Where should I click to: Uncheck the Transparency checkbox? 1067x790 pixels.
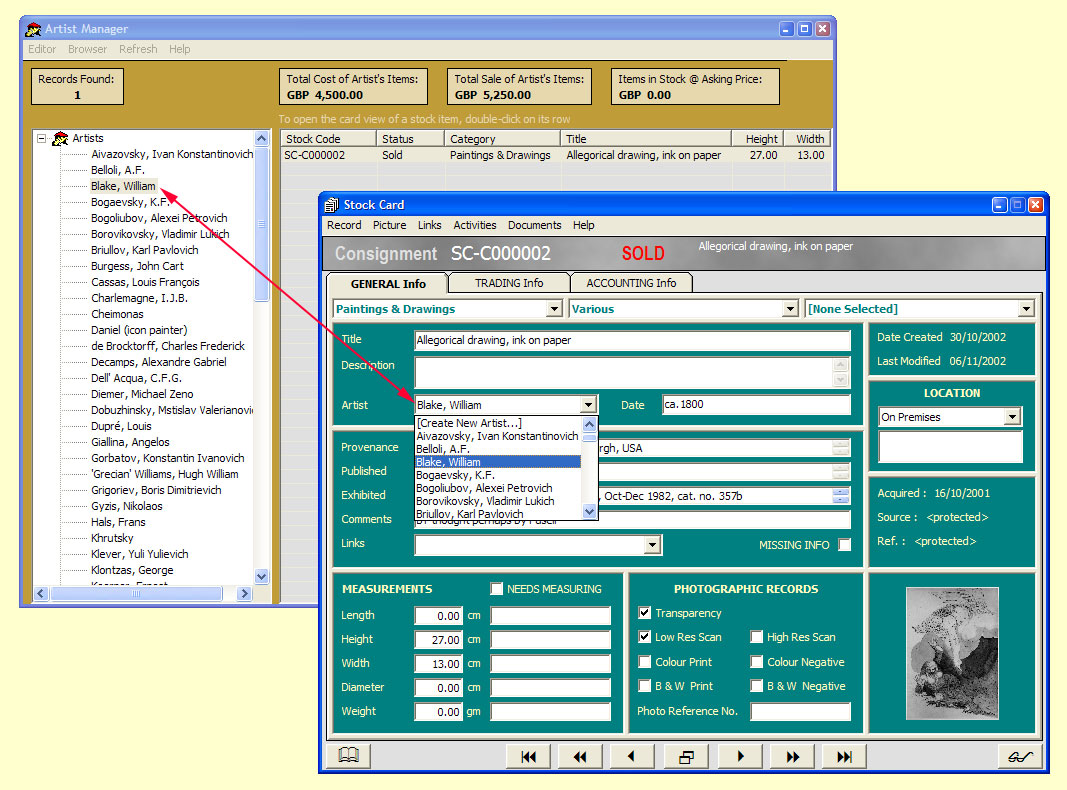[x=645, y=613]
